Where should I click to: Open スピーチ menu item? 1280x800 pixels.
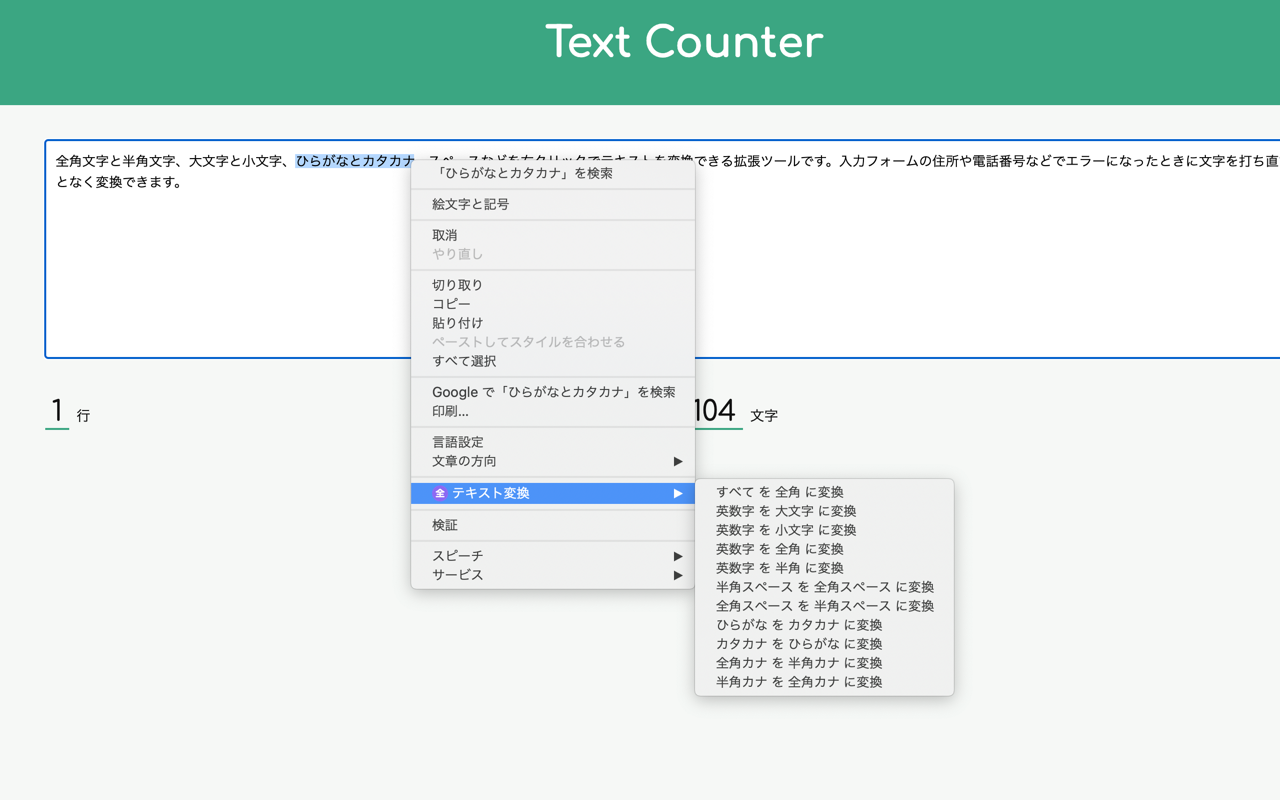coord(553,556)
